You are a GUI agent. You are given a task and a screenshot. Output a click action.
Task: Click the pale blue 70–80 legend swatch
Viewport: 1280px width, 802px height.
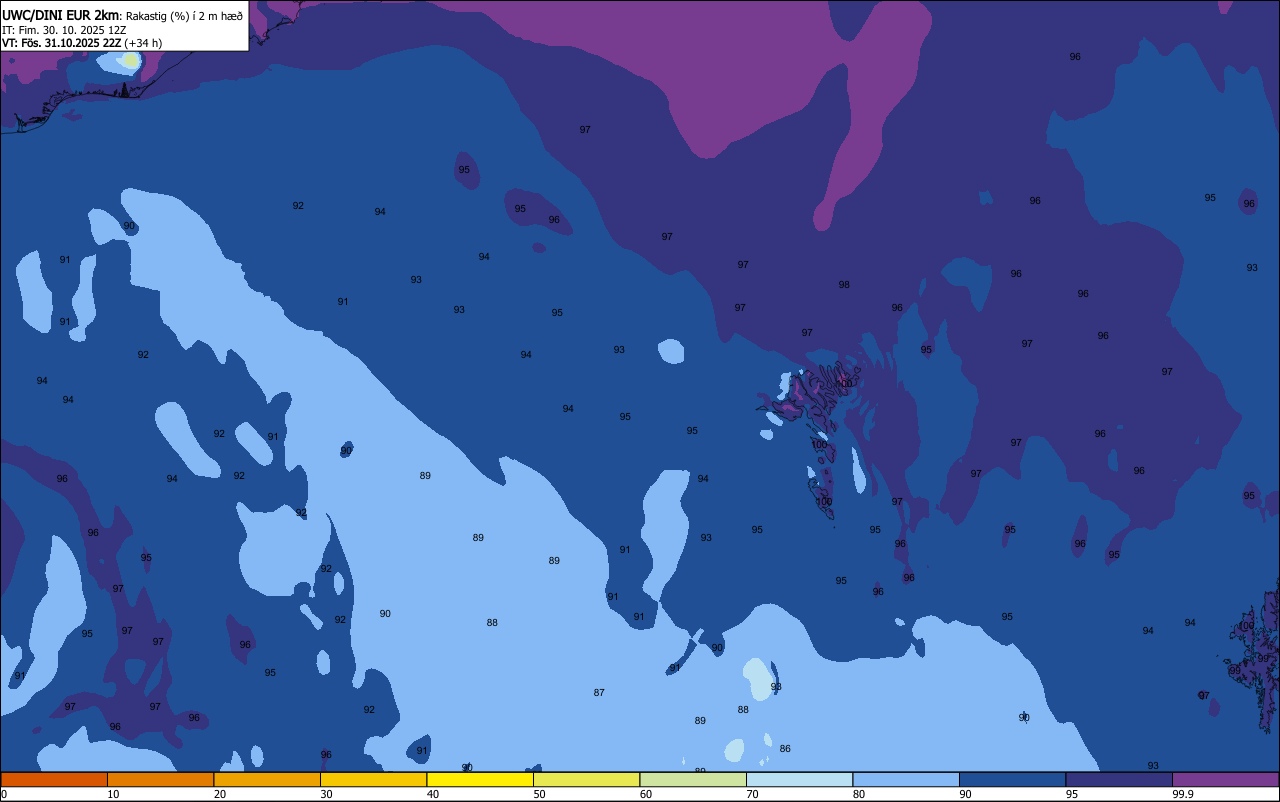pos(799,779)
